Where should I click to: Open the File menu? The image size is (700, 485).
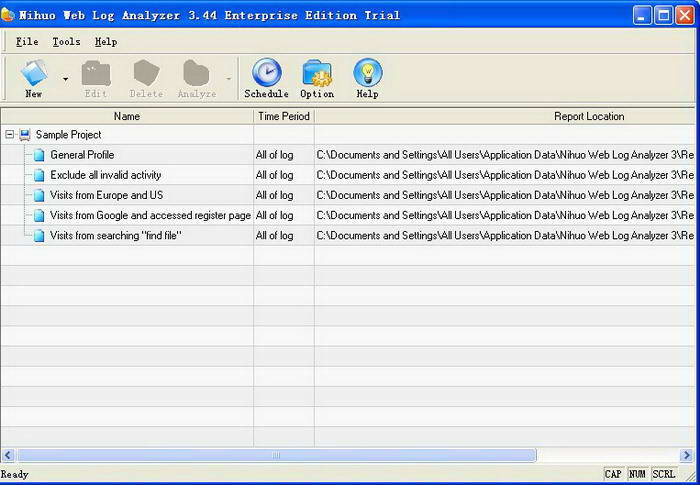[27, 42]
